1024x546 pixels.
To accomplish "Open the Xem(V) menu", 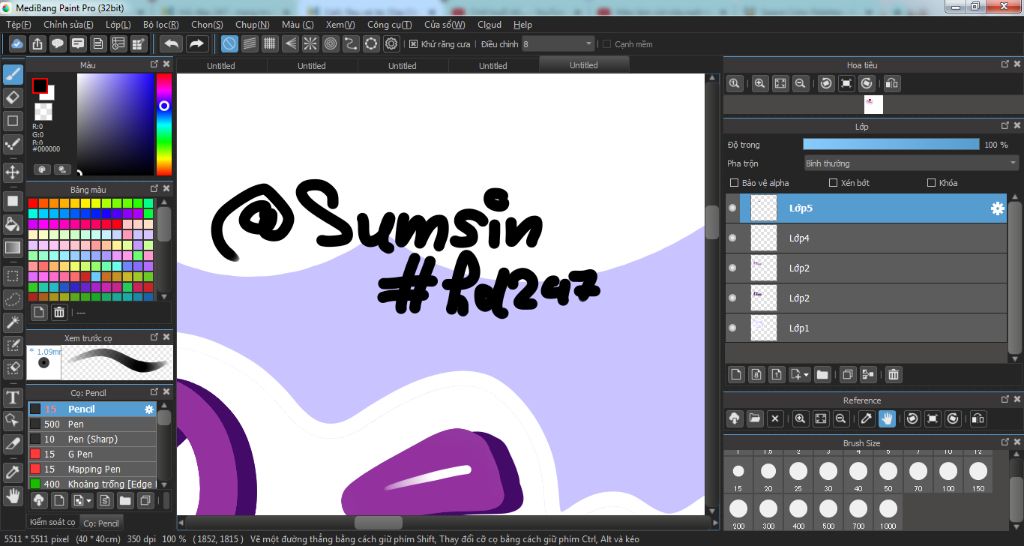I will point(340,25).
